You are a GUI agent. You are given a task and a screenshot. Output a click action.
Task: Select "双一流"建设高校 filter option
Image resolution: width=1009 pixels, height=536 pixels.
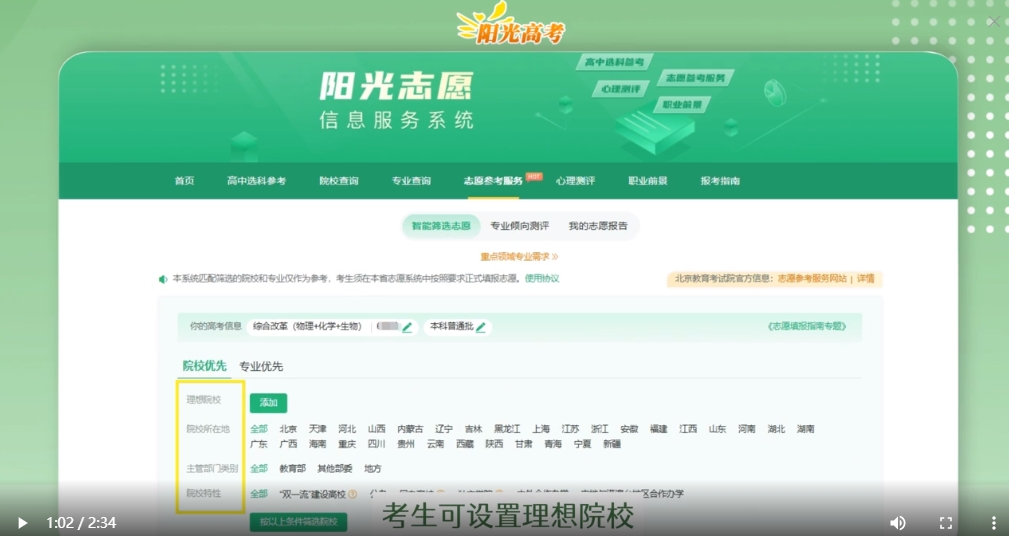point(313,494)
